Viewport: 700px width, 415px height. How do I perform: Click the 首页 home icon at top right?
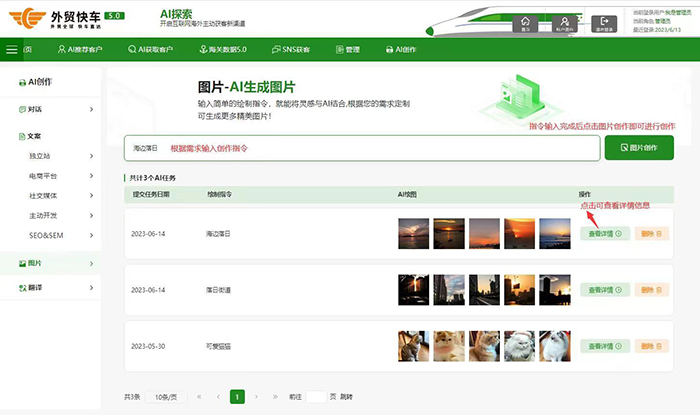coord(526,22)
